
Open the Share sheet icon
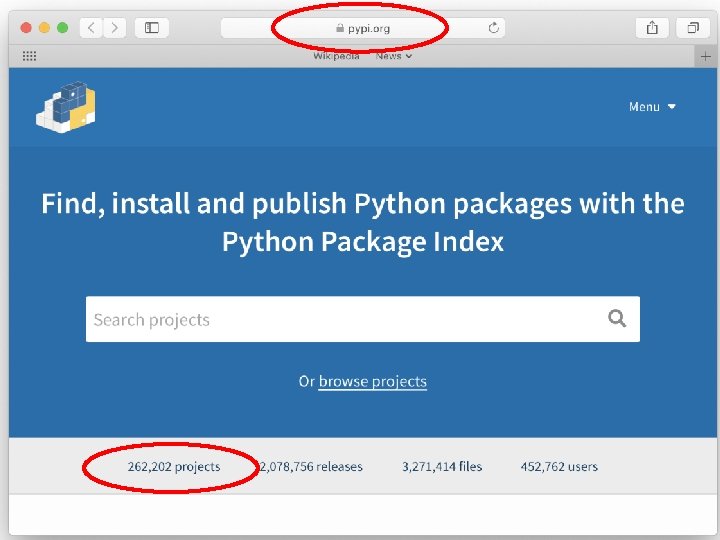point(652,28)
